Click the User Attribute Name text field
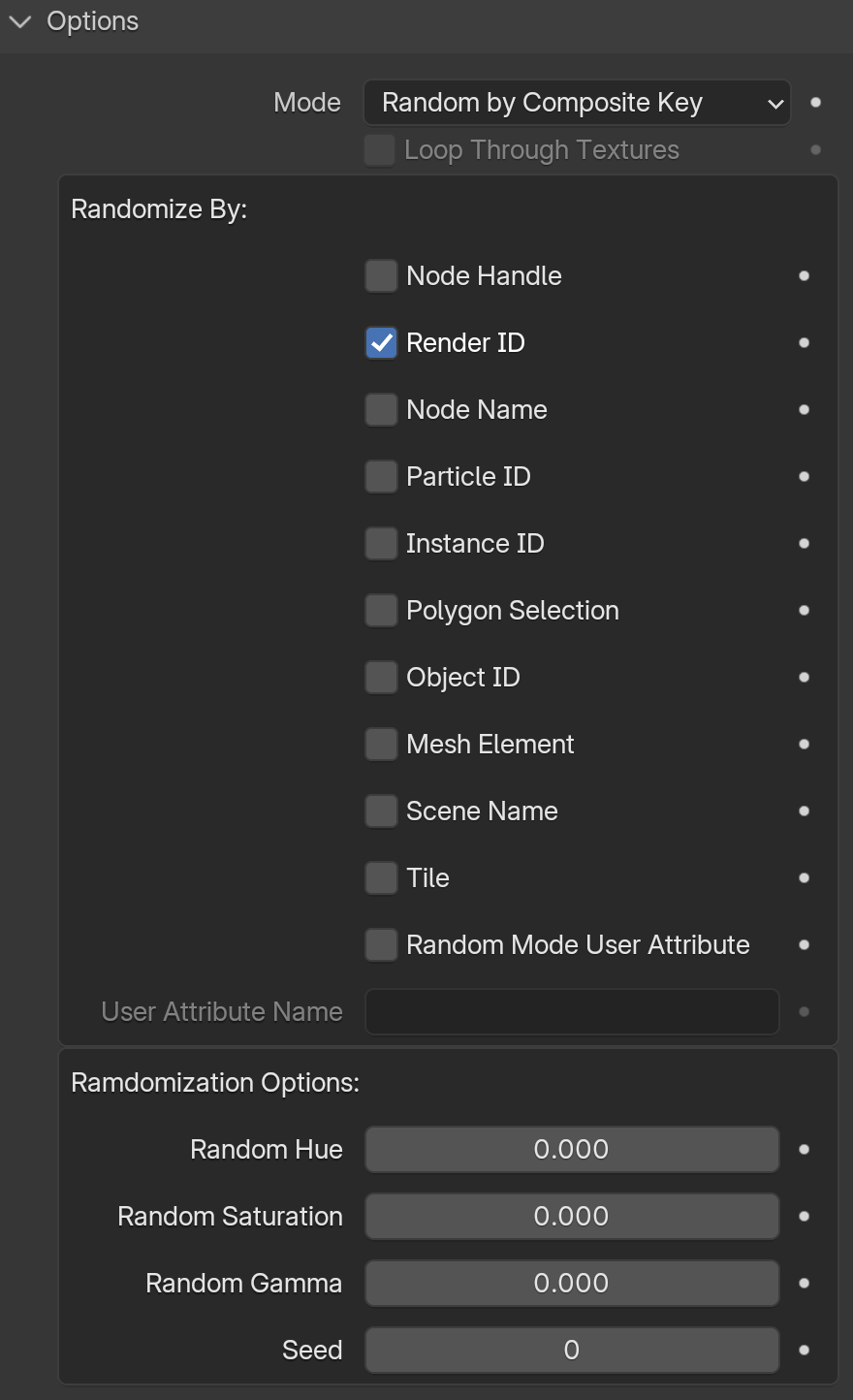The image size is (853, 1400). 572,1012
